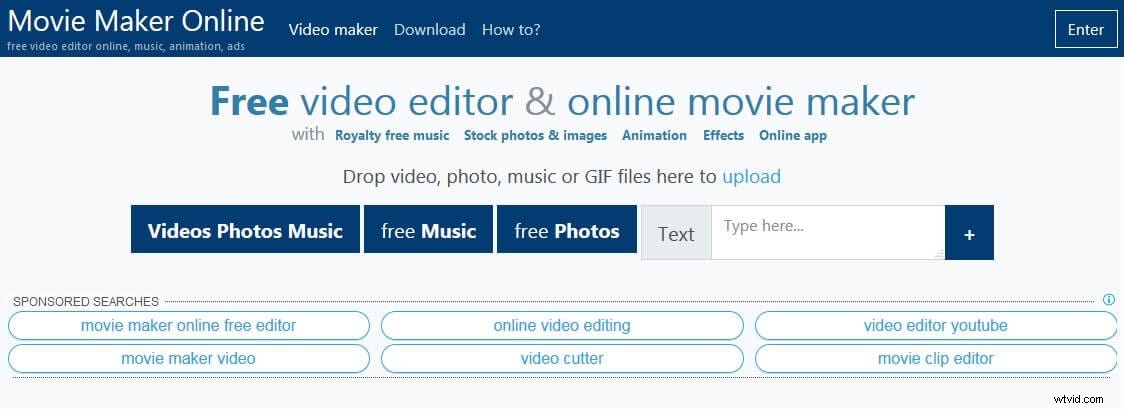Click the upload link

[751, 176]
